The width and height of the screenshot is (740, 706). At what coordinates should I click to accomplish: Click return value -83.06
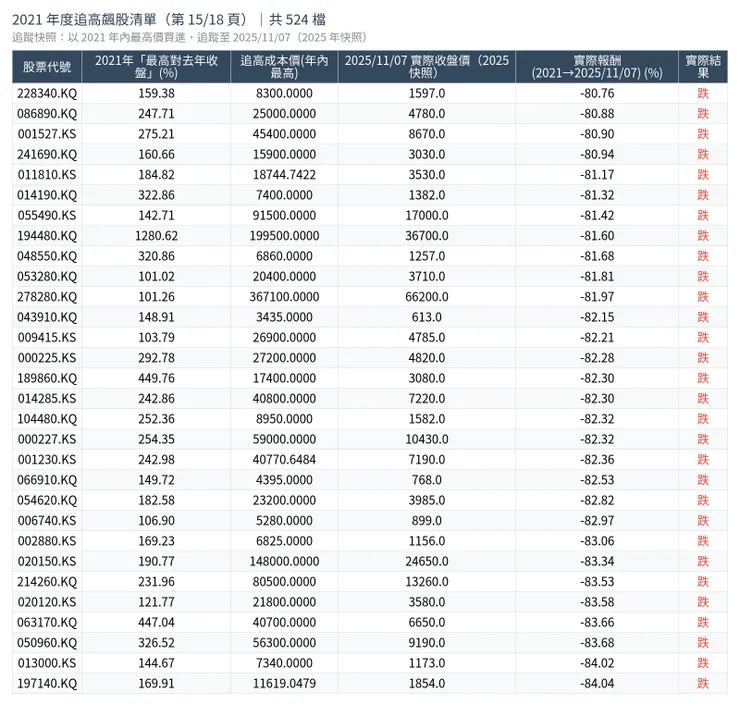pyautogui.click(x=597, y=541)
